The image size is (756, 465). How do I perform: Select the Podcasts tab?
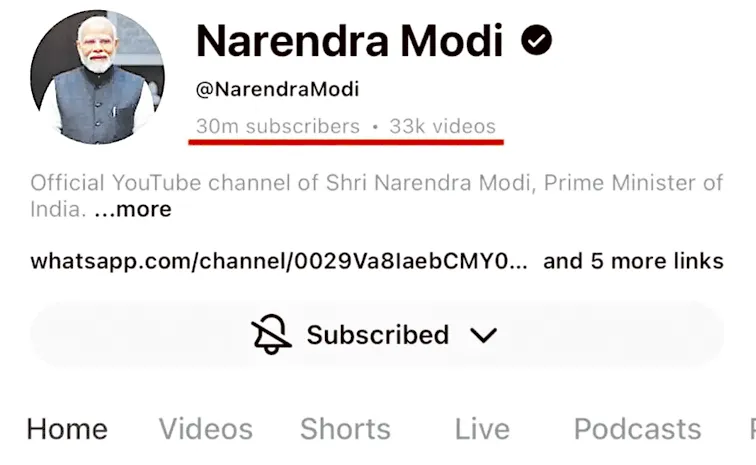click(x=637, y=429)
